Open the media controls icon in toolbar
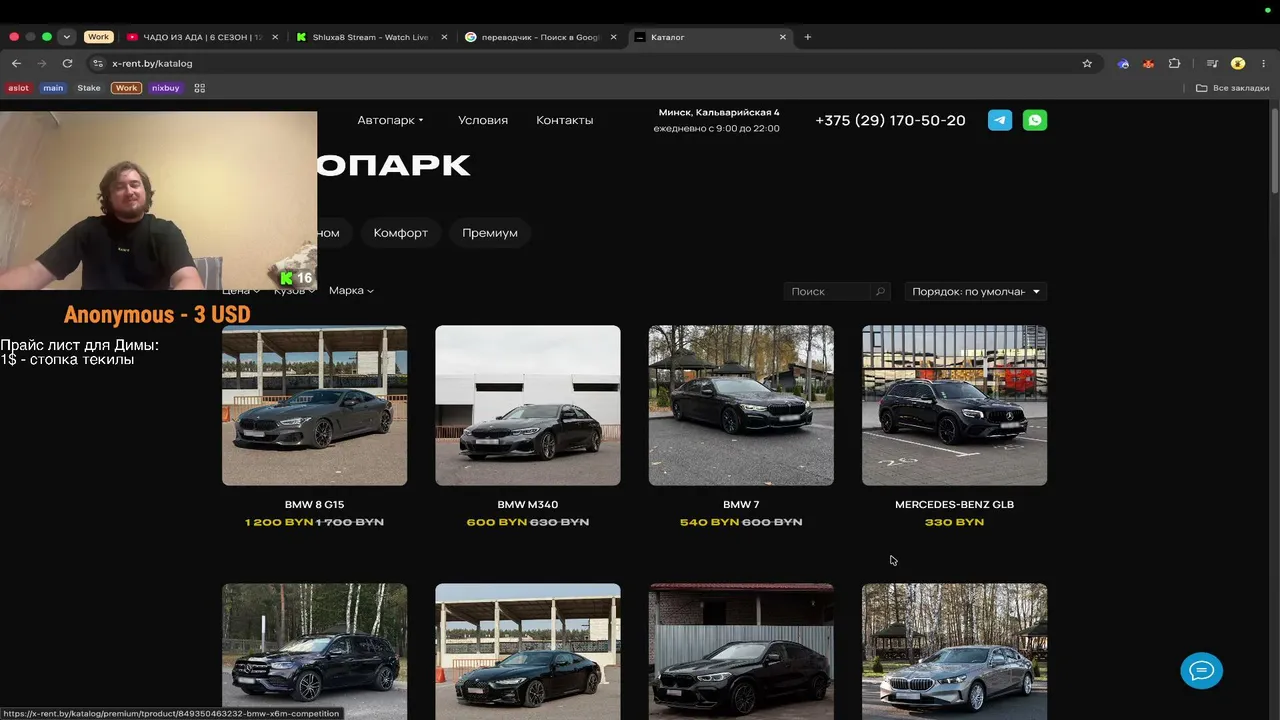Screen dimensions: 1280x720 (x=1212, y=63)
